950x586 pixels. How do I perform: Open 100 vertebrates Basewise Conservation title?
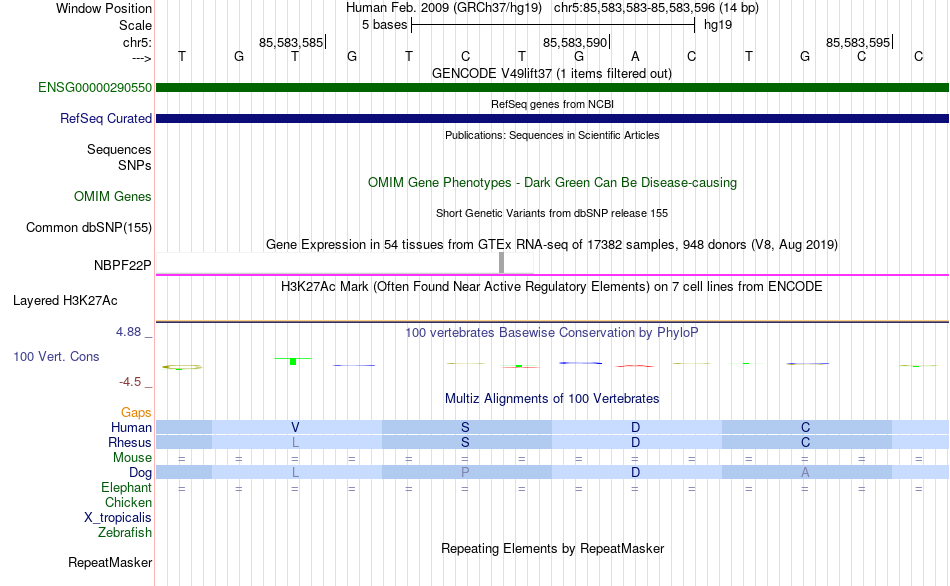[552, 332]
